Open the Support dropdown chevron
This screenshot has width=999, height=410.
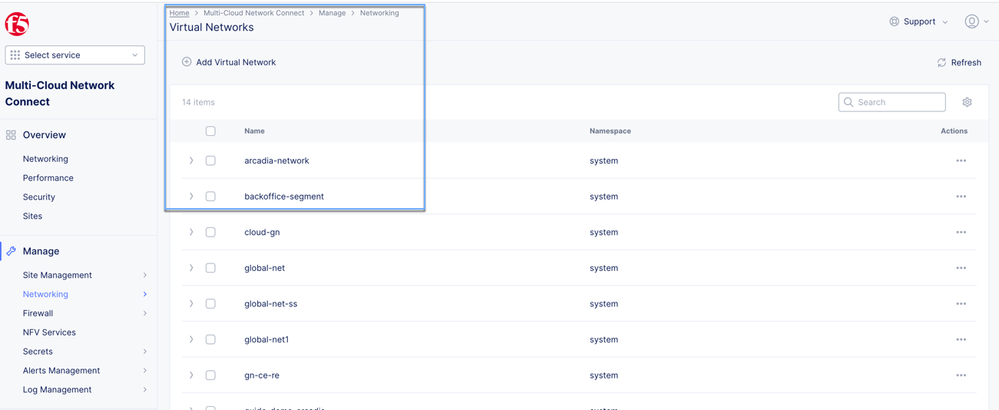coord(945,22)
